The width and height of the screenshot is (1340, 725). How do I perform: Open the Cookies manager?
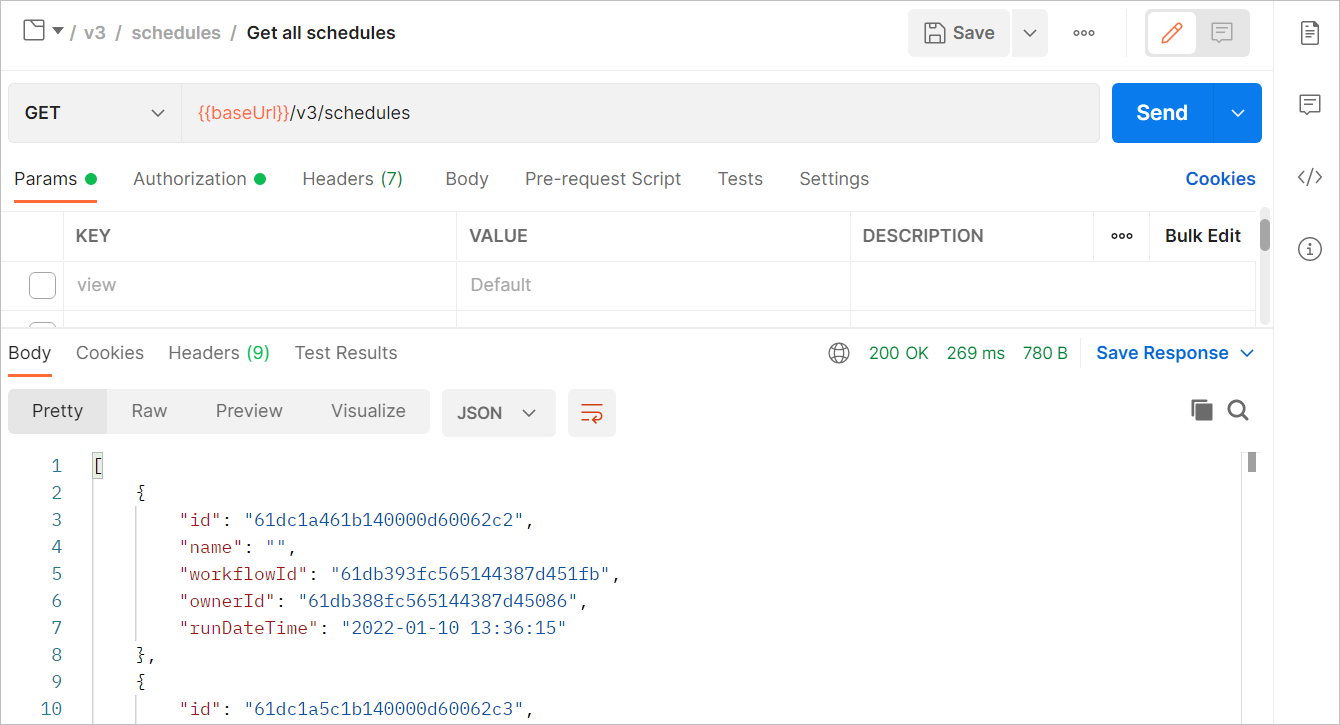(1220, 178)
